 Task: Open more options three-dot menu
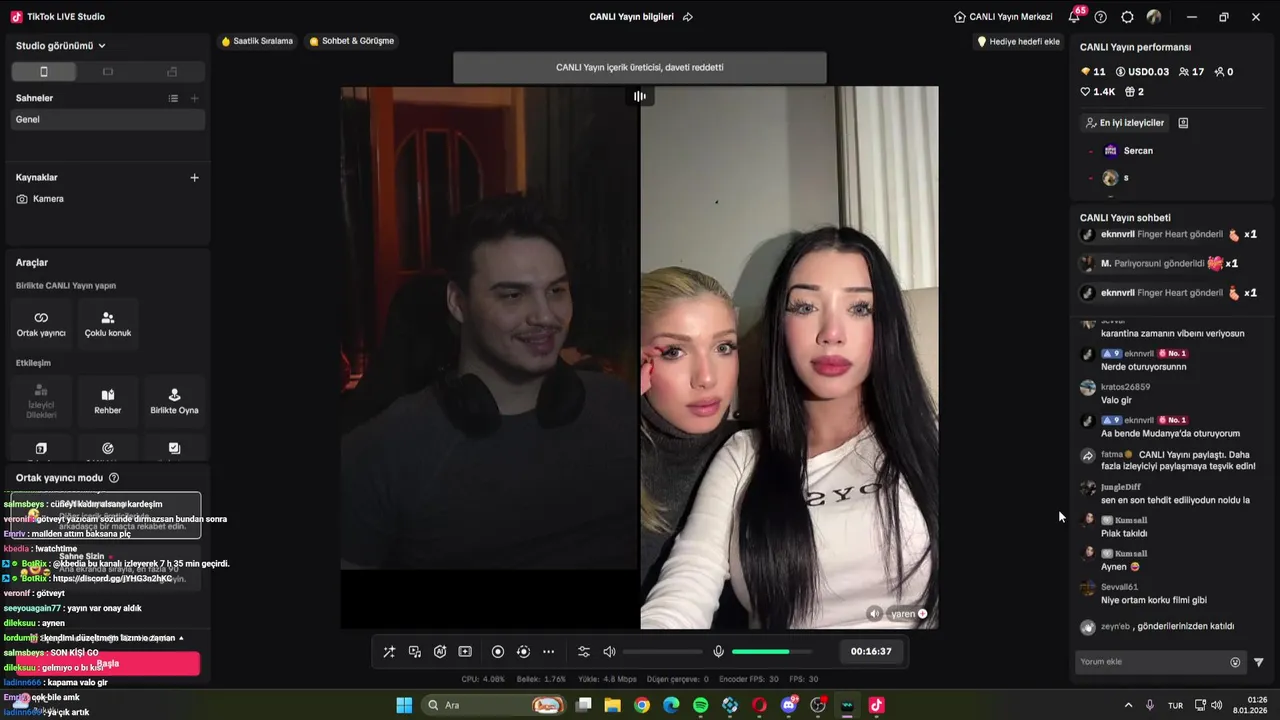coord(548,652)
